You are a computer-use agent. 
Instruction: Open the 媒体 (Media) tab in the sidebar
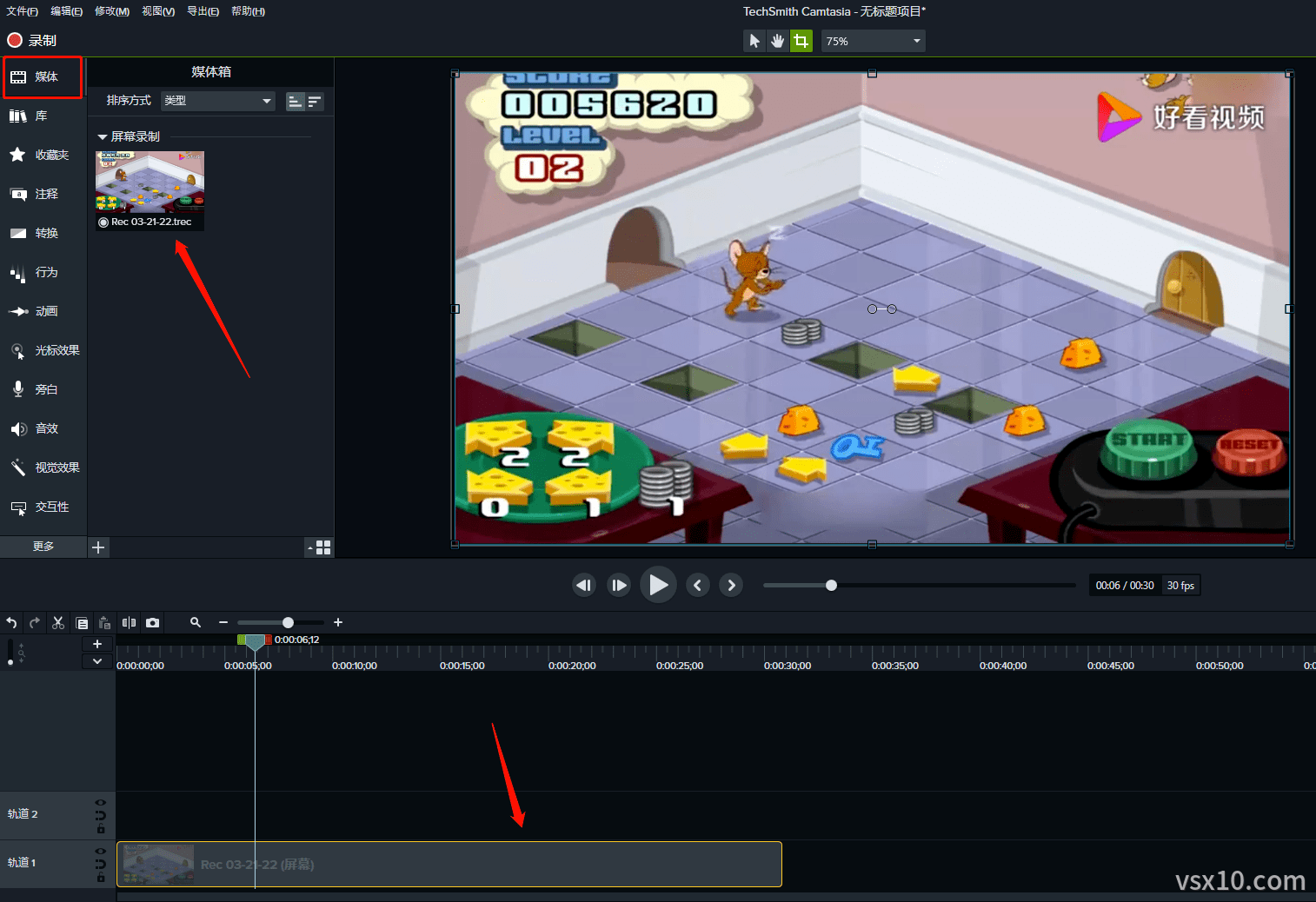pos(43,77)
